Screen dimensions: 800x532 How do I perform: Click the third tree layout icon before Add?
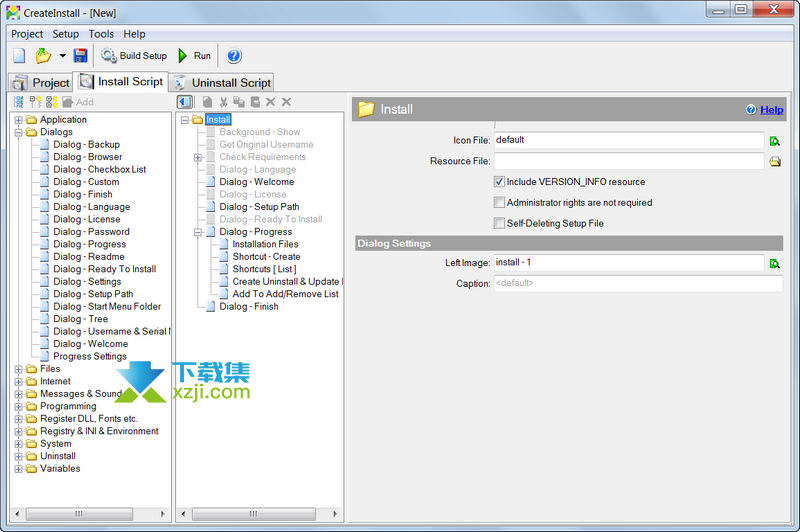pos(52,102)
